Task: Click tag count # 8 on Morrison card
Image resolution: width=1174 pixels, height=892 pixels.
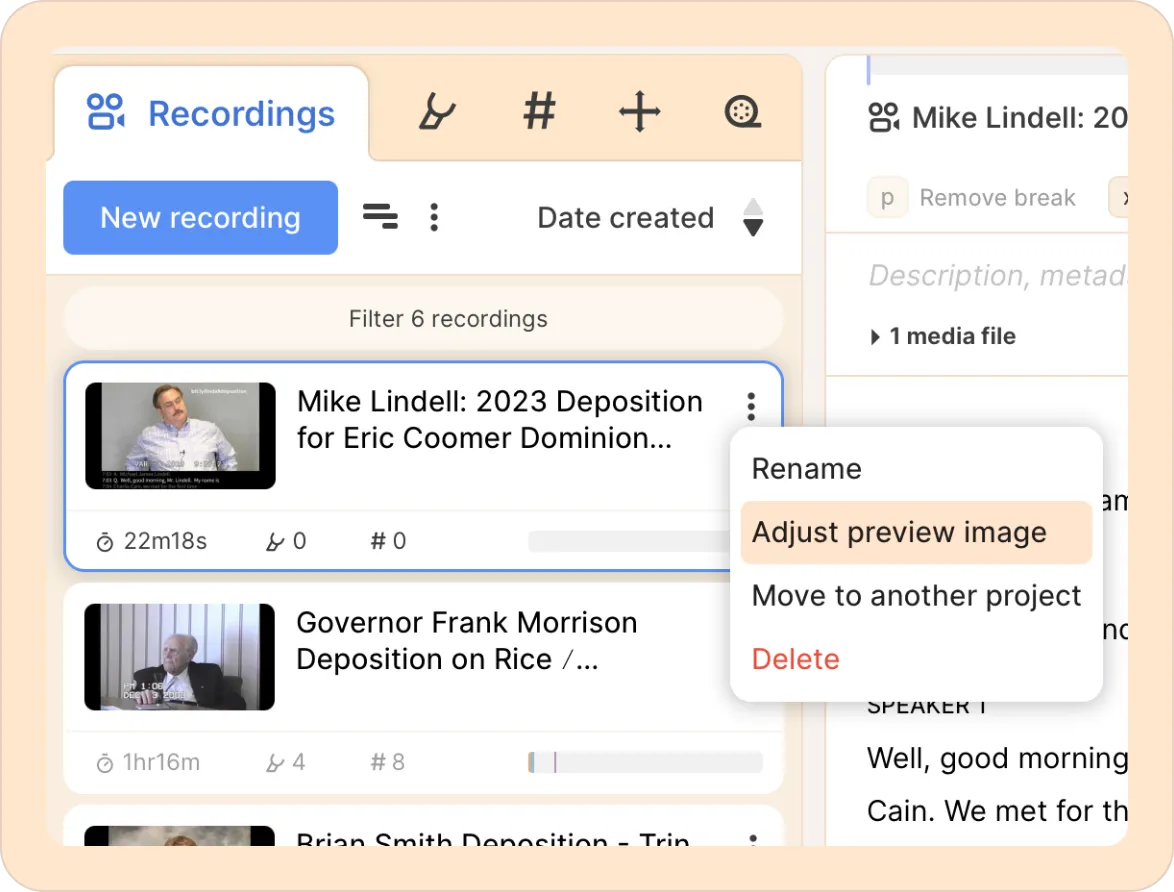Action: pos(388,762)
